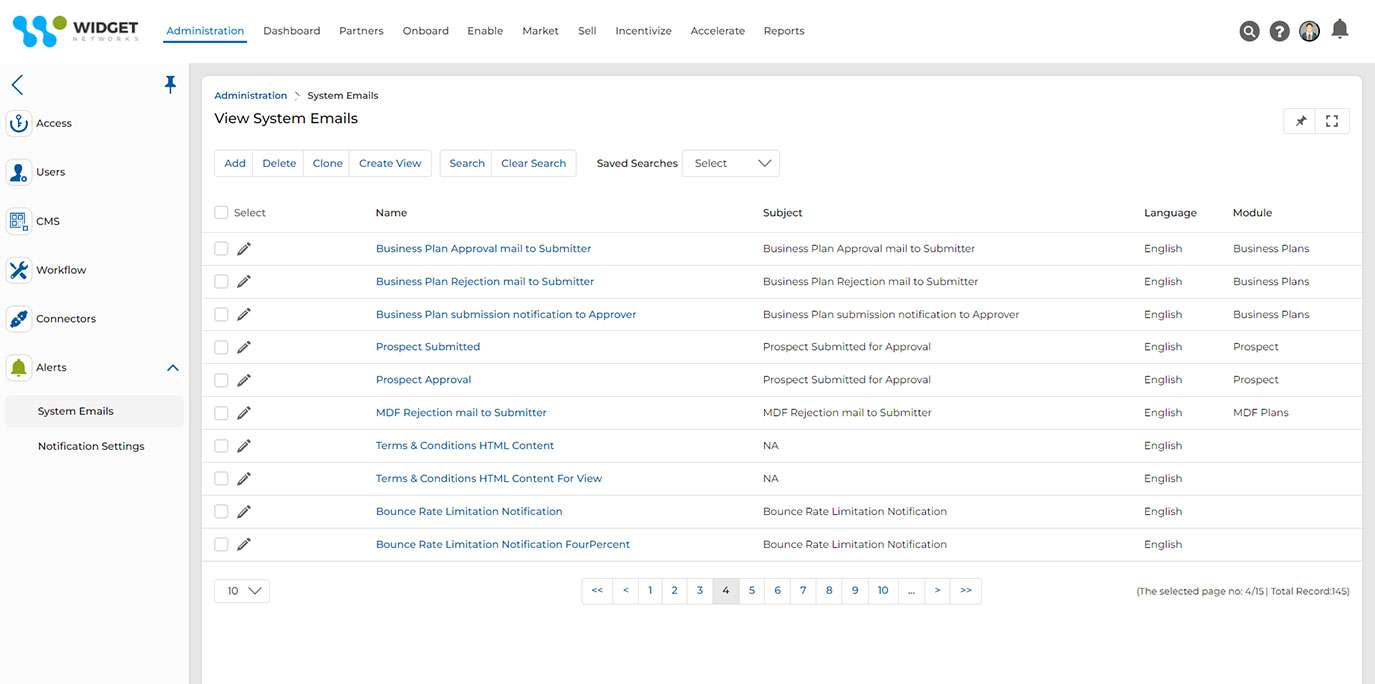Edit the Prospect Submitted email
This screenshot has height=684, width=1375.
click(244, 347)
